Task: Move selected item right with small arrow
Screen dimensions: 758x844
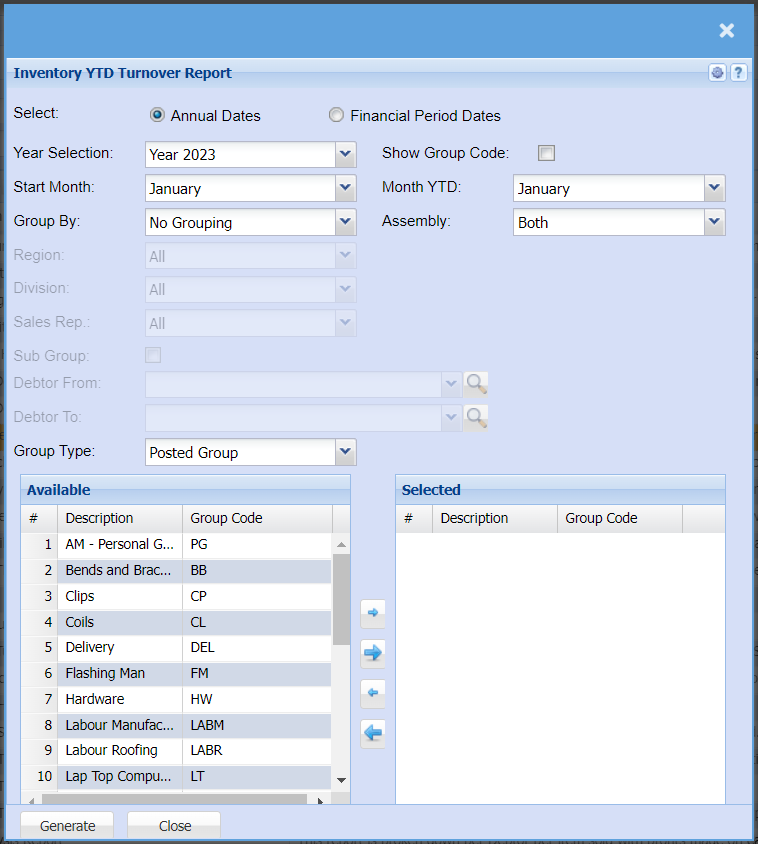Action: pos(373,613)
